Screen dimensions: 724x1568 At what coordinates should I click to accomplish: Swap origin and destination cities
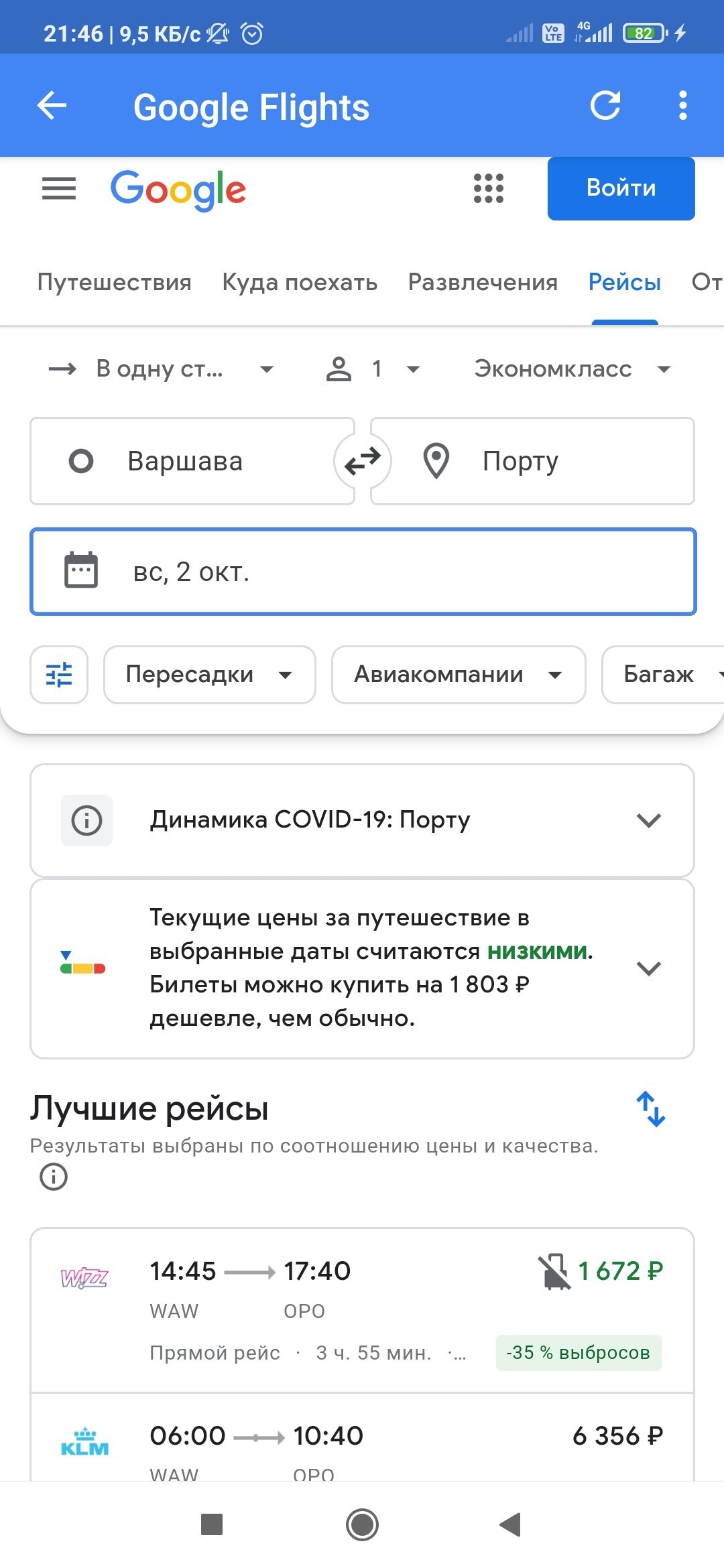point(362,461)
